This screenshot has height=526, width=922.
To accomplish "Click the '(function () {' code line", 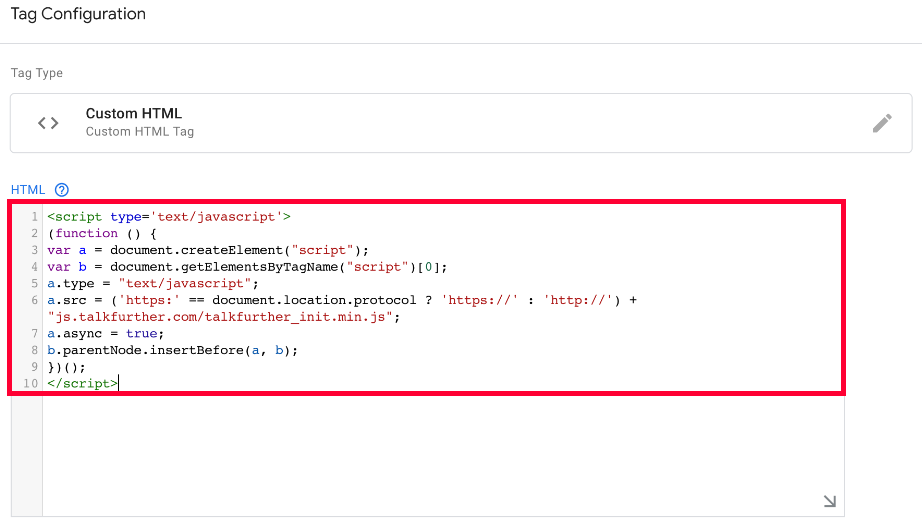I will point(102,233).
